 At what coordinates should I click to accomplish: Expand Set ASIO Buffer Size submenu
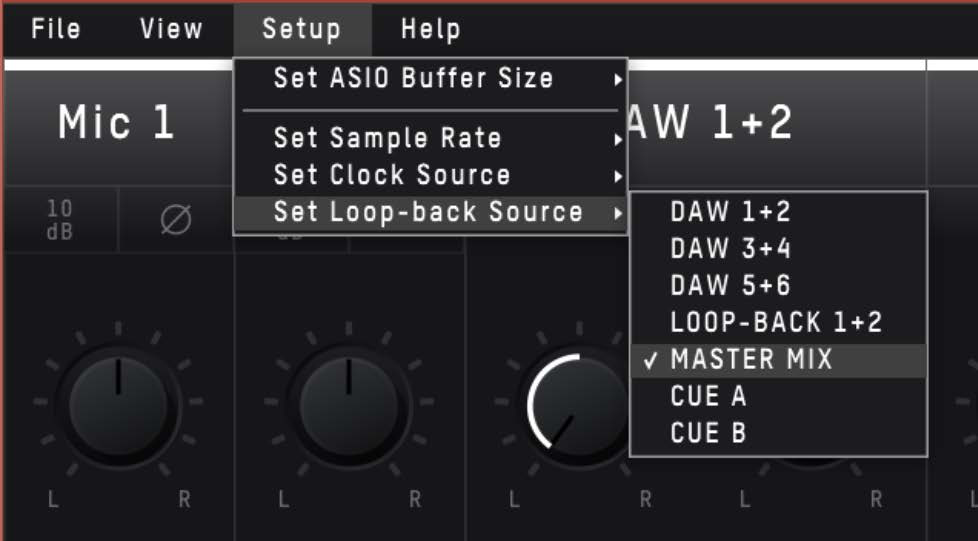430,79
